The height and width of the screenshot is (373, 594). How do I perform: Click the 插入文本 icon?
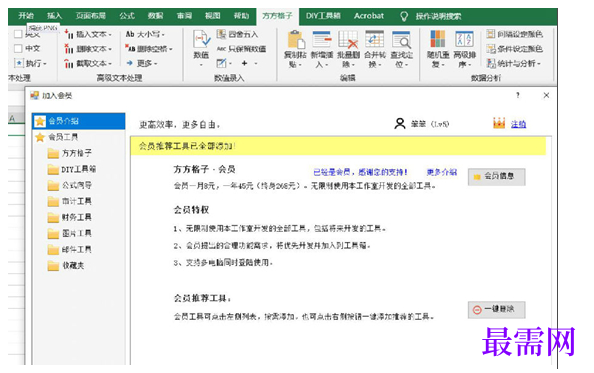pyautogui.click(x=69, y=34)
